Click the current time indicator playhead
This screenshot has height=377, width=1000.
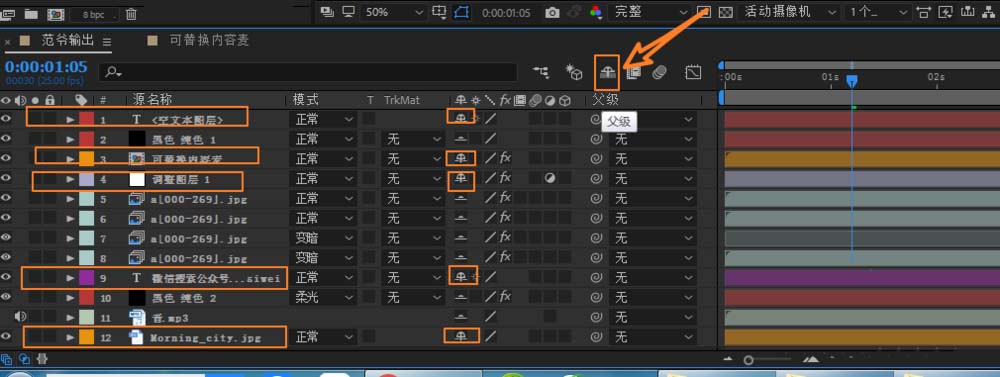click(851, 80)
